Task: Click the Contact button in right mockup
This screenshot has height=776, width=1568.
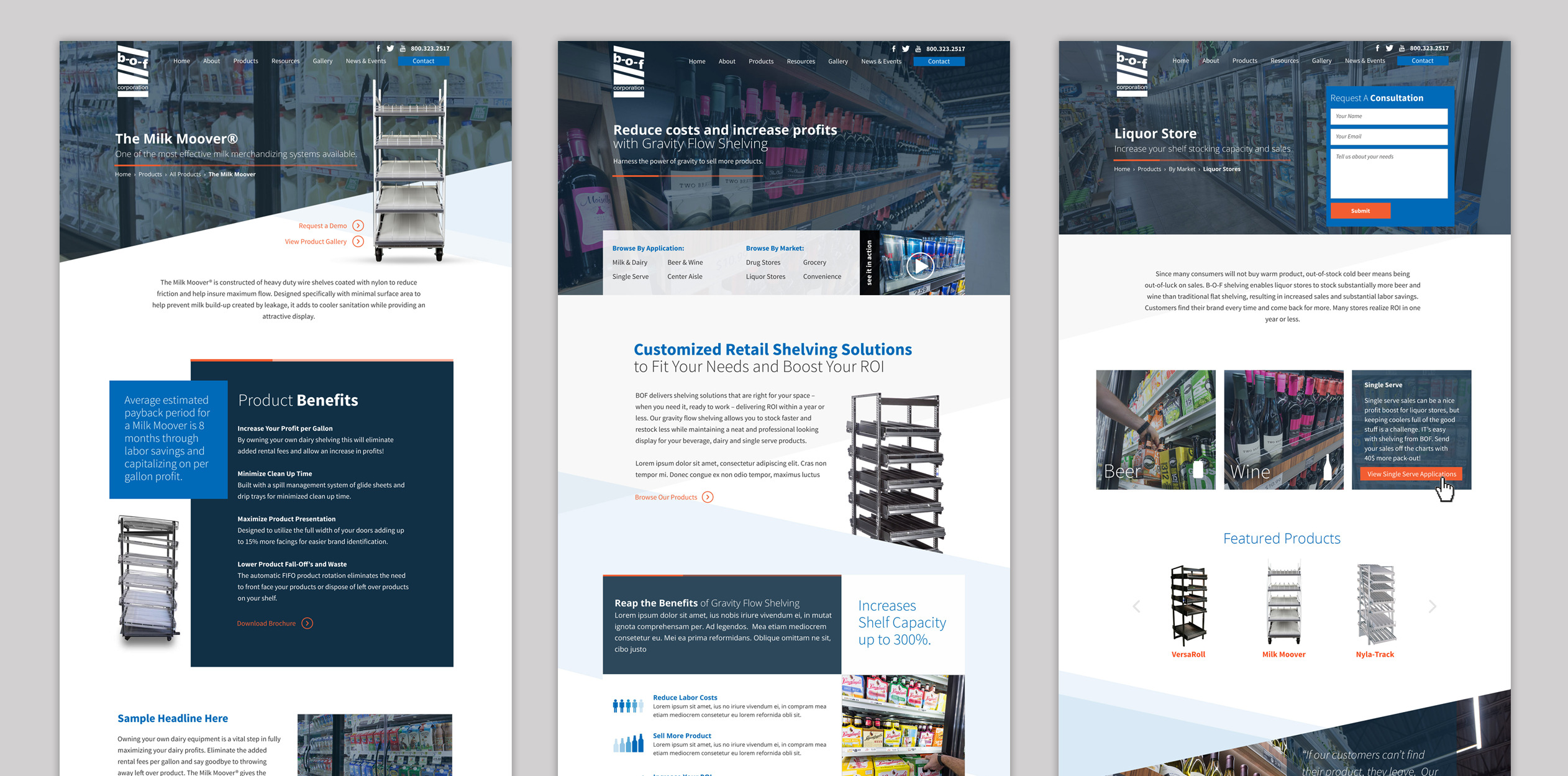Action: 1422,61
